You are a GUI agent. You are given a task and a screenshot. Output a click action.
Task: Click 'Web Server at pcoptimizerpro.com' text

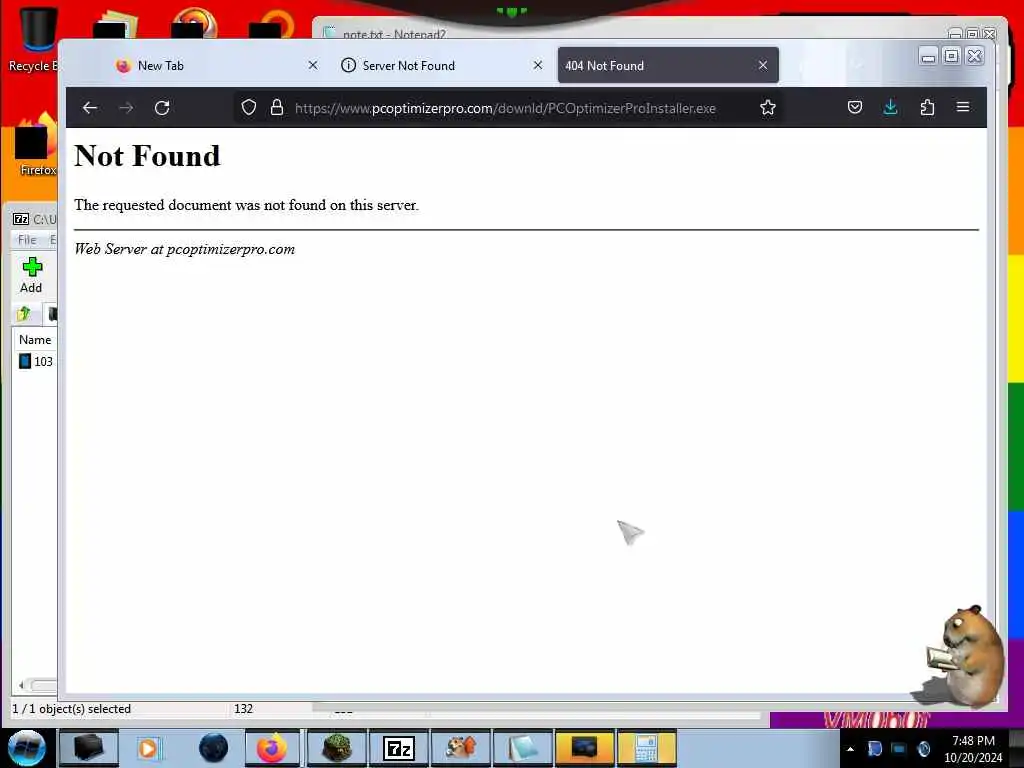pos(185,249)
